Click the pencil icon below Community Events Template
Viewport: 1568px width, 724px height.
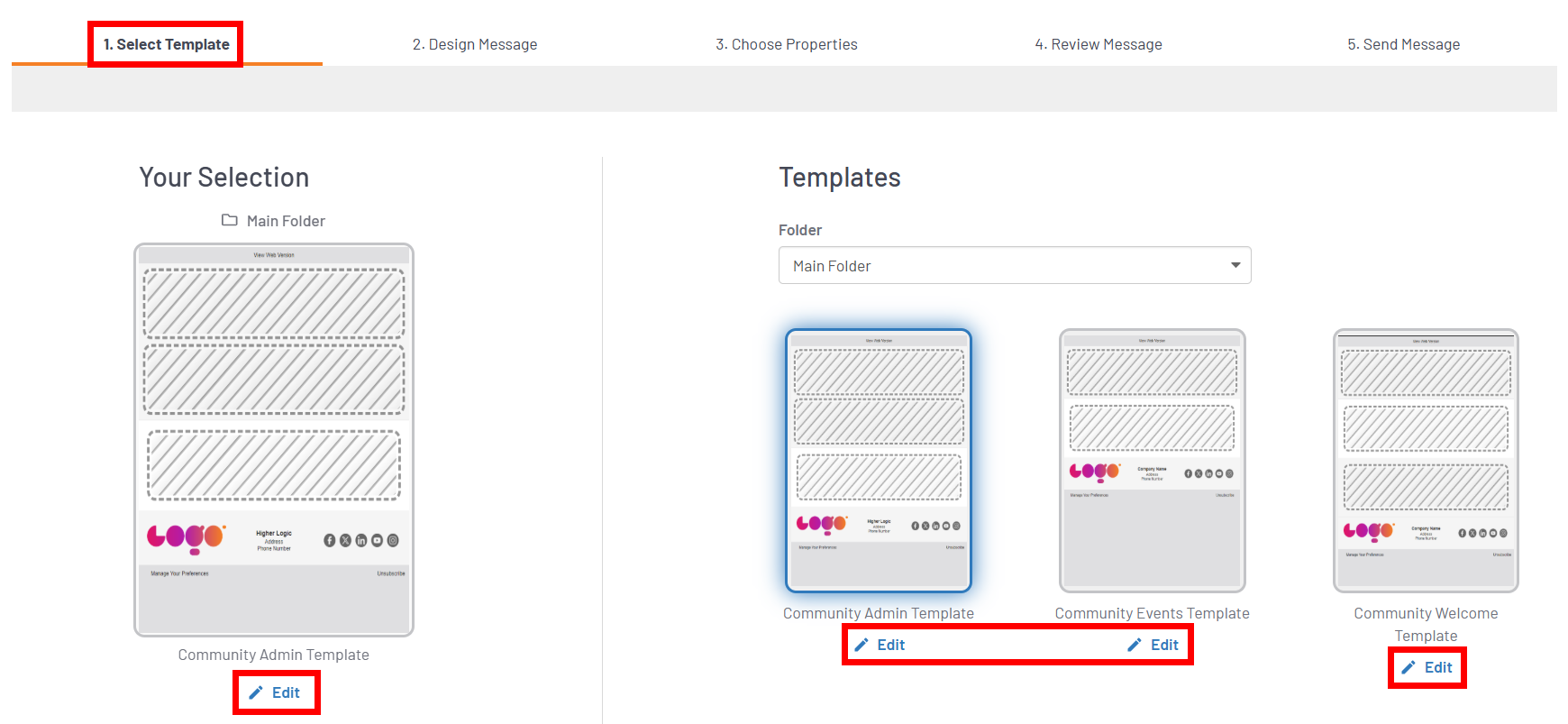coord(1135,645)
